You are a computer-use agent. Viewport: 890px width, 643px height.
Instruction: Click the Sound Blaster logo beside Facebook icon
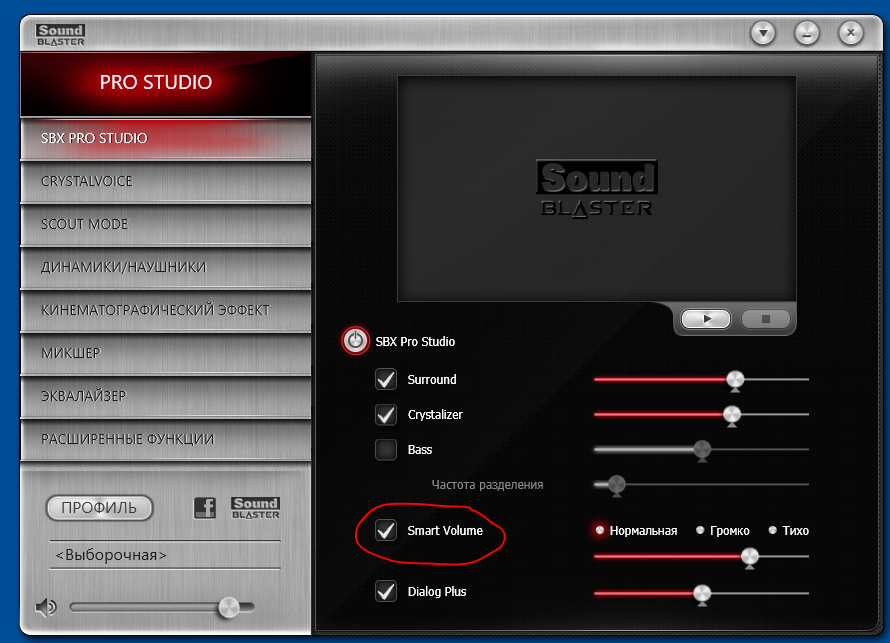pyautogui.click(x=255, y=508)
